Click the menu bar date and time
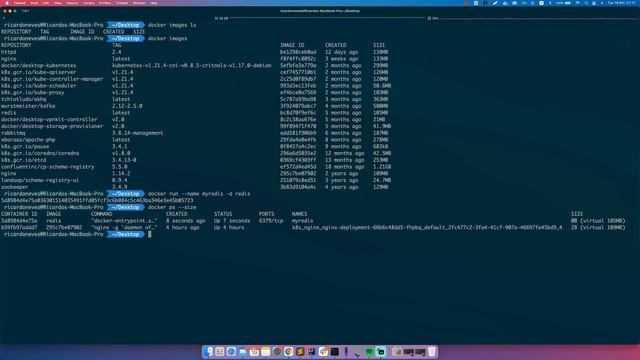640x360 pixels. (622, 3)
